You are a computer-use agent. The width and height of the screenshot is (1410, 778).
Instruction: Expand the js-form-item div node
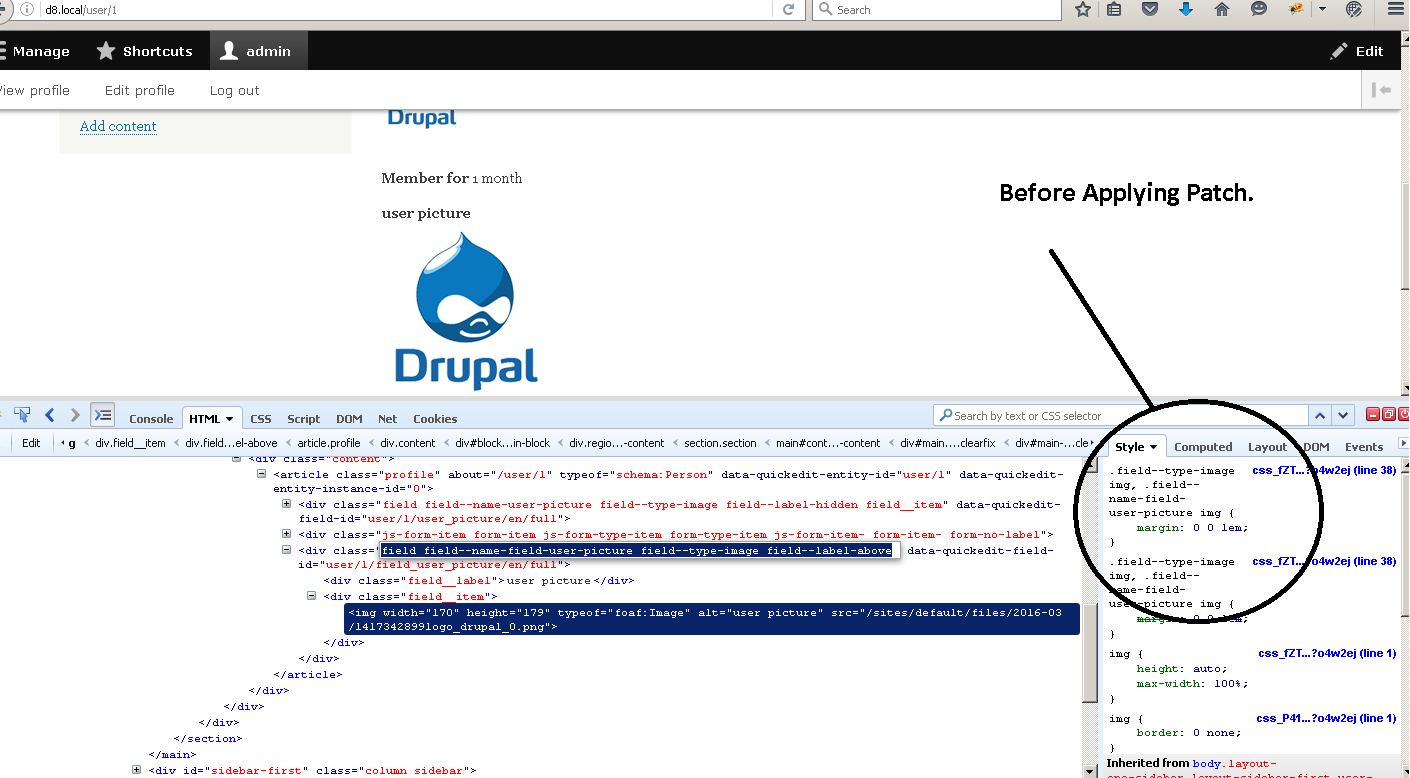[286, 534]
